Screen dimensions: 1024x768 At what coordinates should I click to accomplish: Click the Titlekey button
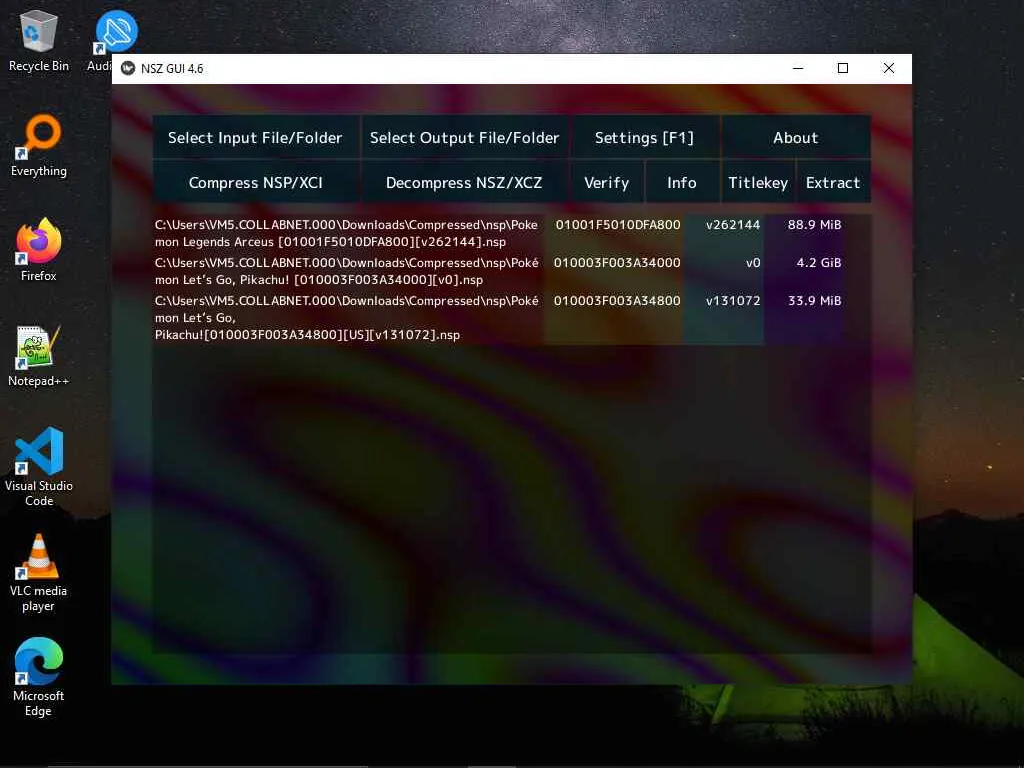(758, 183)
